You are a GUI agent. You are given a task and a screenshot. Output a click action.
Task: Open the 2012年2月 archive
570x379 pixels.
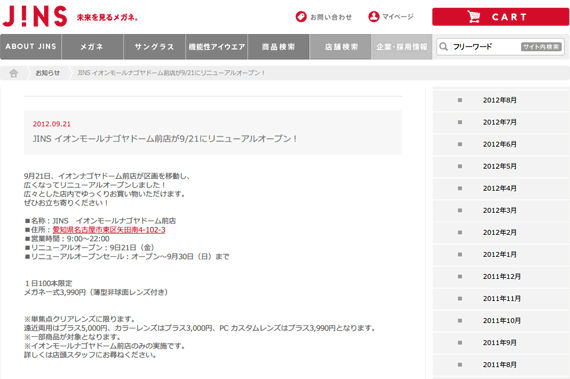coord(501,233)
